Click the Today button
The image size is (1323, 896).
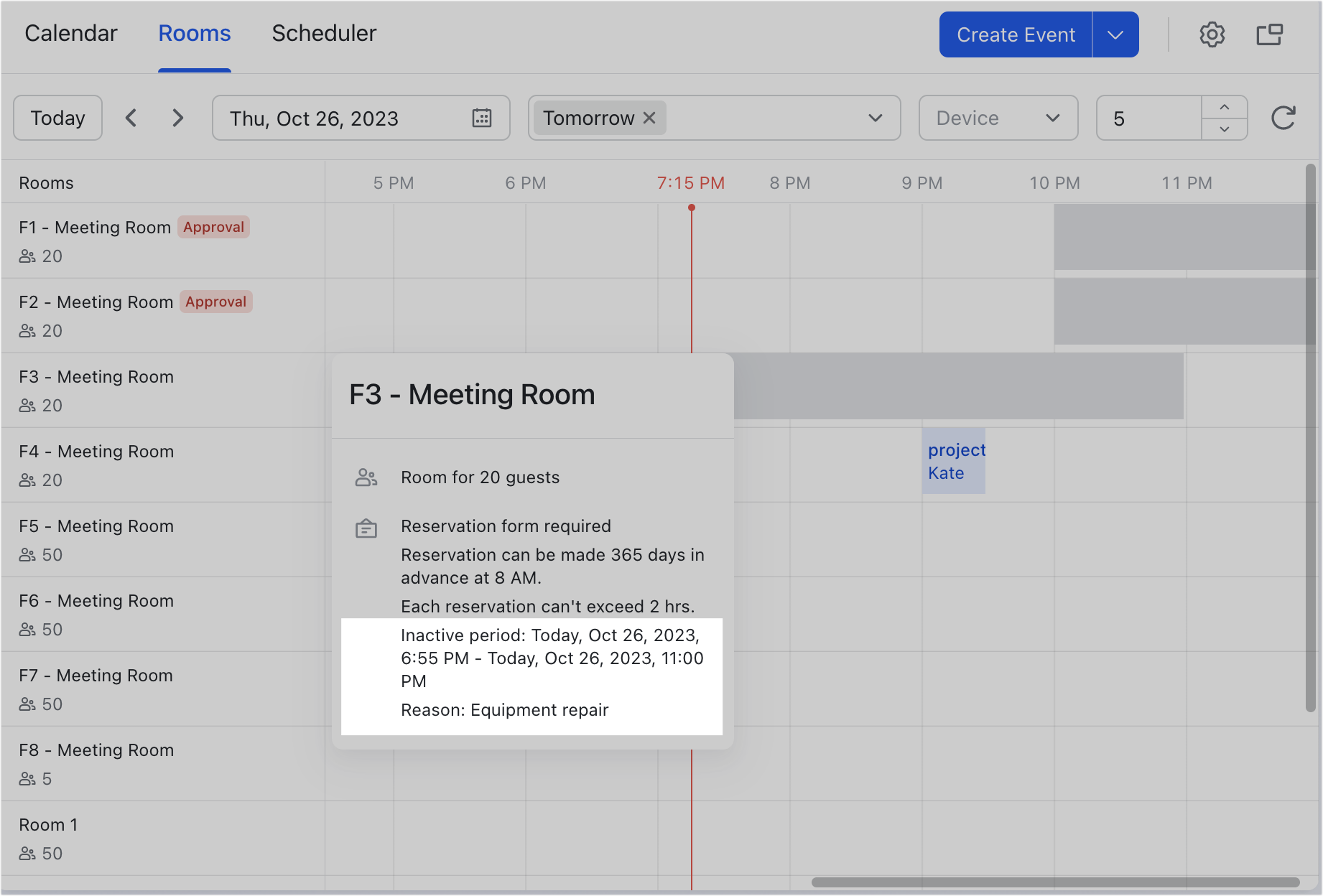(x=57, y=118)
